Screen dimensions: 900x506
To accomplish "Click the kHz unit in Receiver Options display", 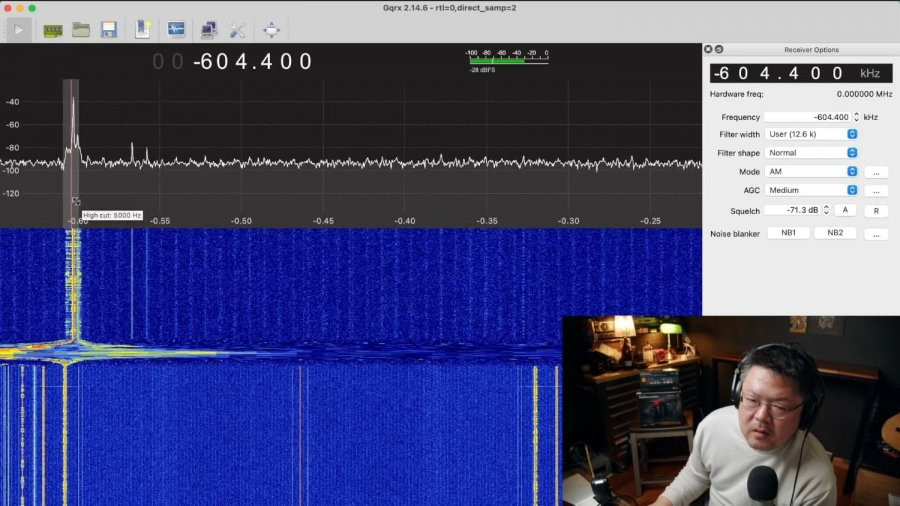I will tap(870, 73).
